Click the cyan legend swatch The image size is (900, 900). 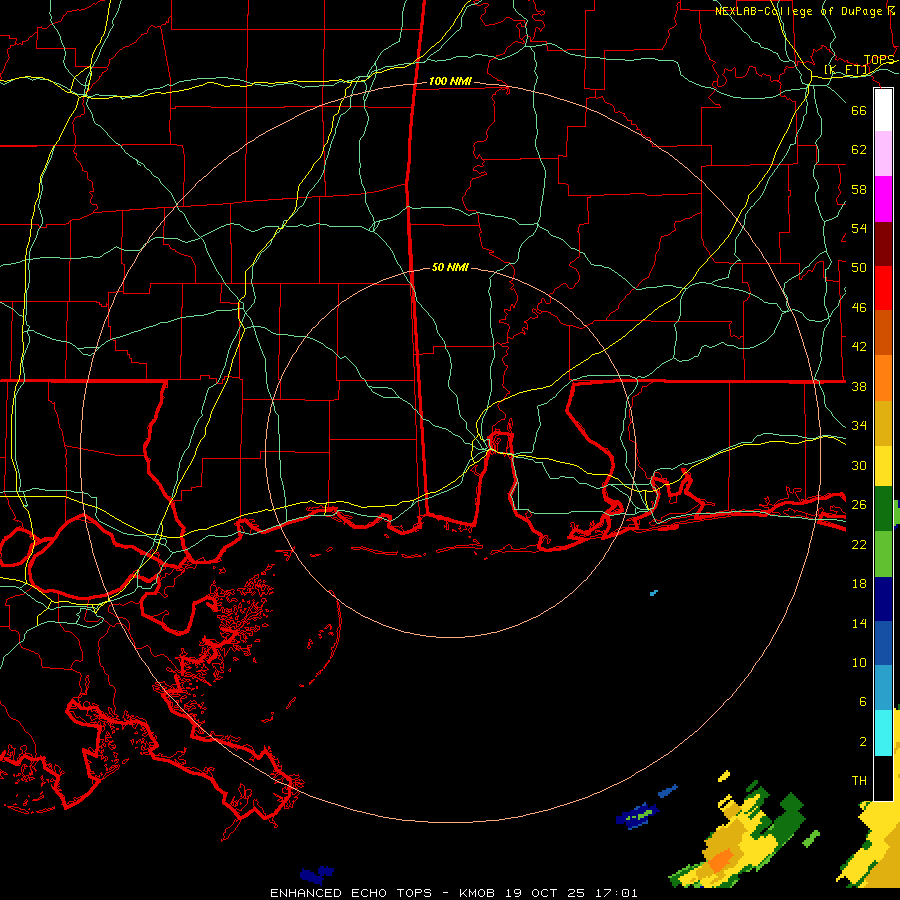[883, 733]
